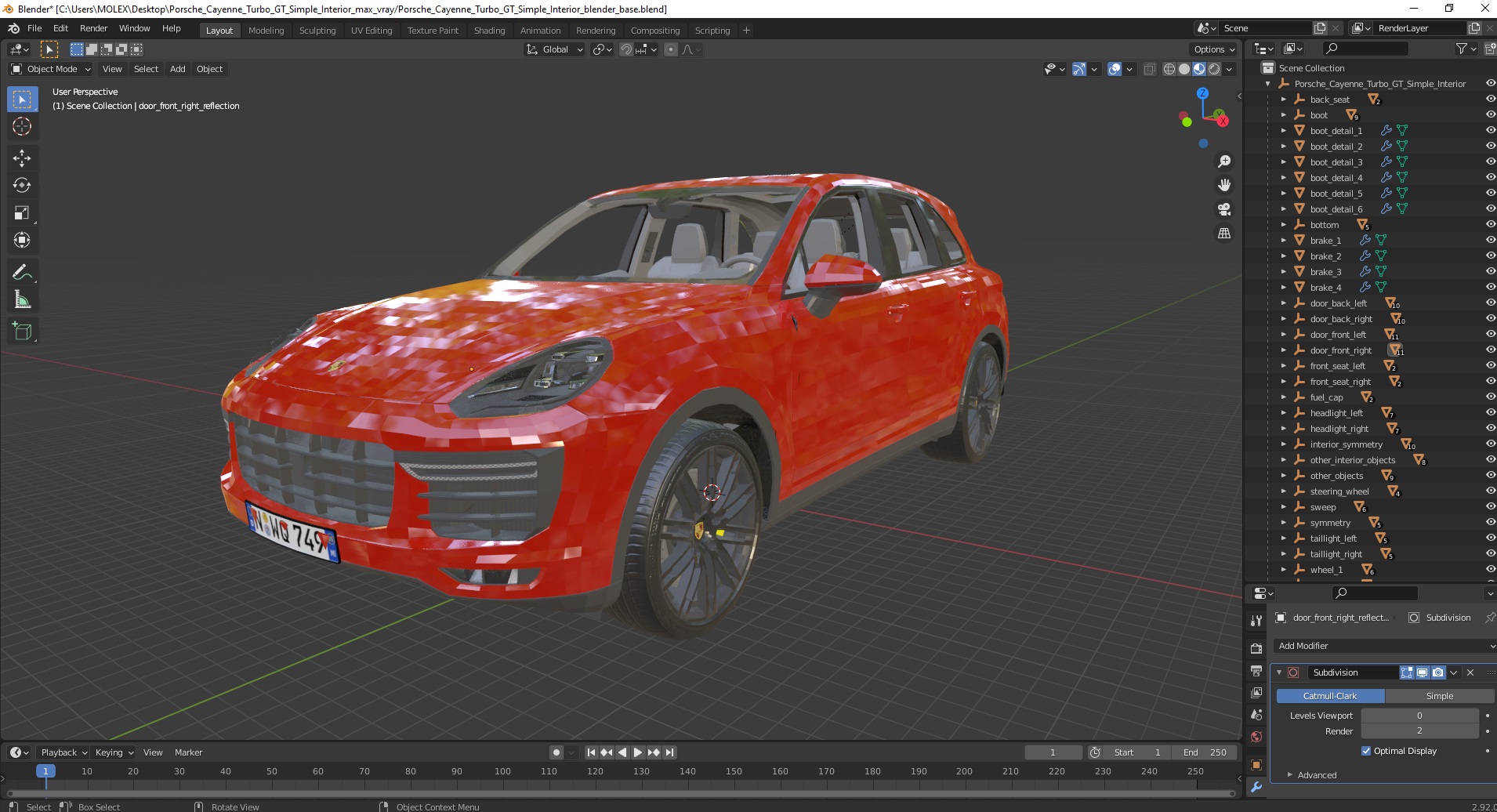Open the Object properties tab
1497x812 pixels.
pyautogui.click(x=1256, y=765)
